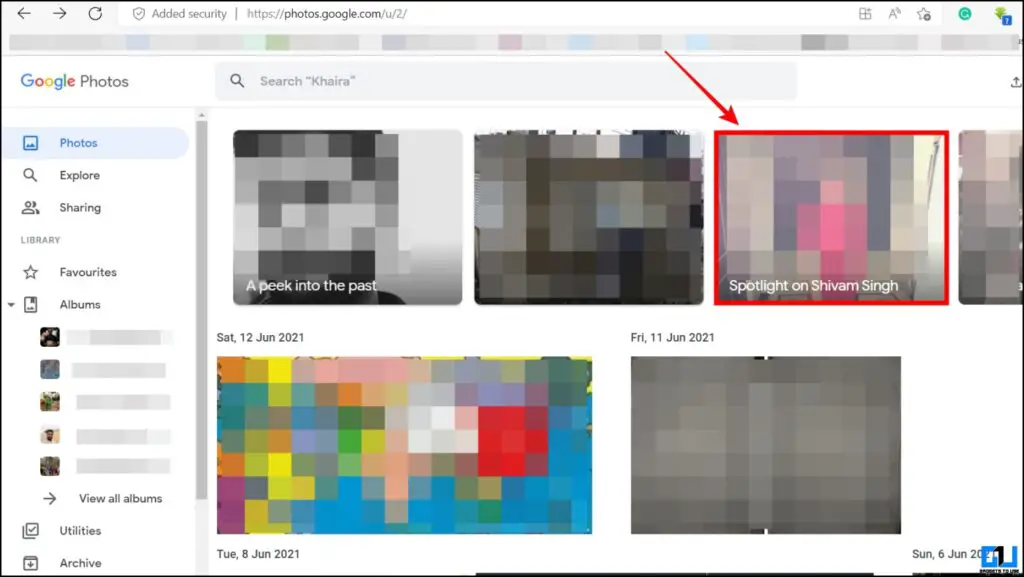Click the sidebar vertical scrollbar thumb
This screenshot has height=577, width=1024.
pos(201,310)
